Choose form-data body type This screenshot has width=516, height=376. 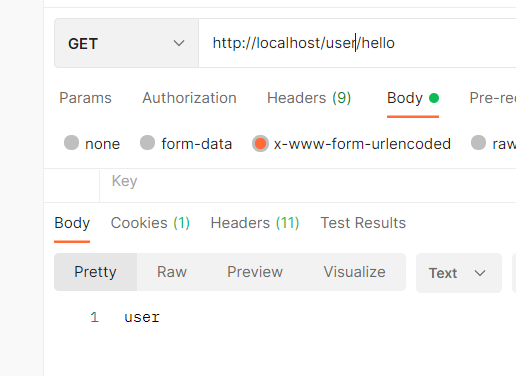point(186,144)
